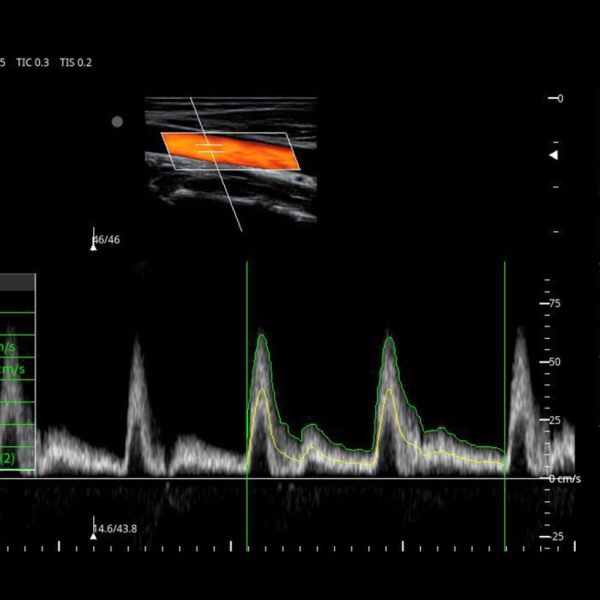Select the left green vertical caliper line
Screen dimensions: 600x600
point(247,400)
